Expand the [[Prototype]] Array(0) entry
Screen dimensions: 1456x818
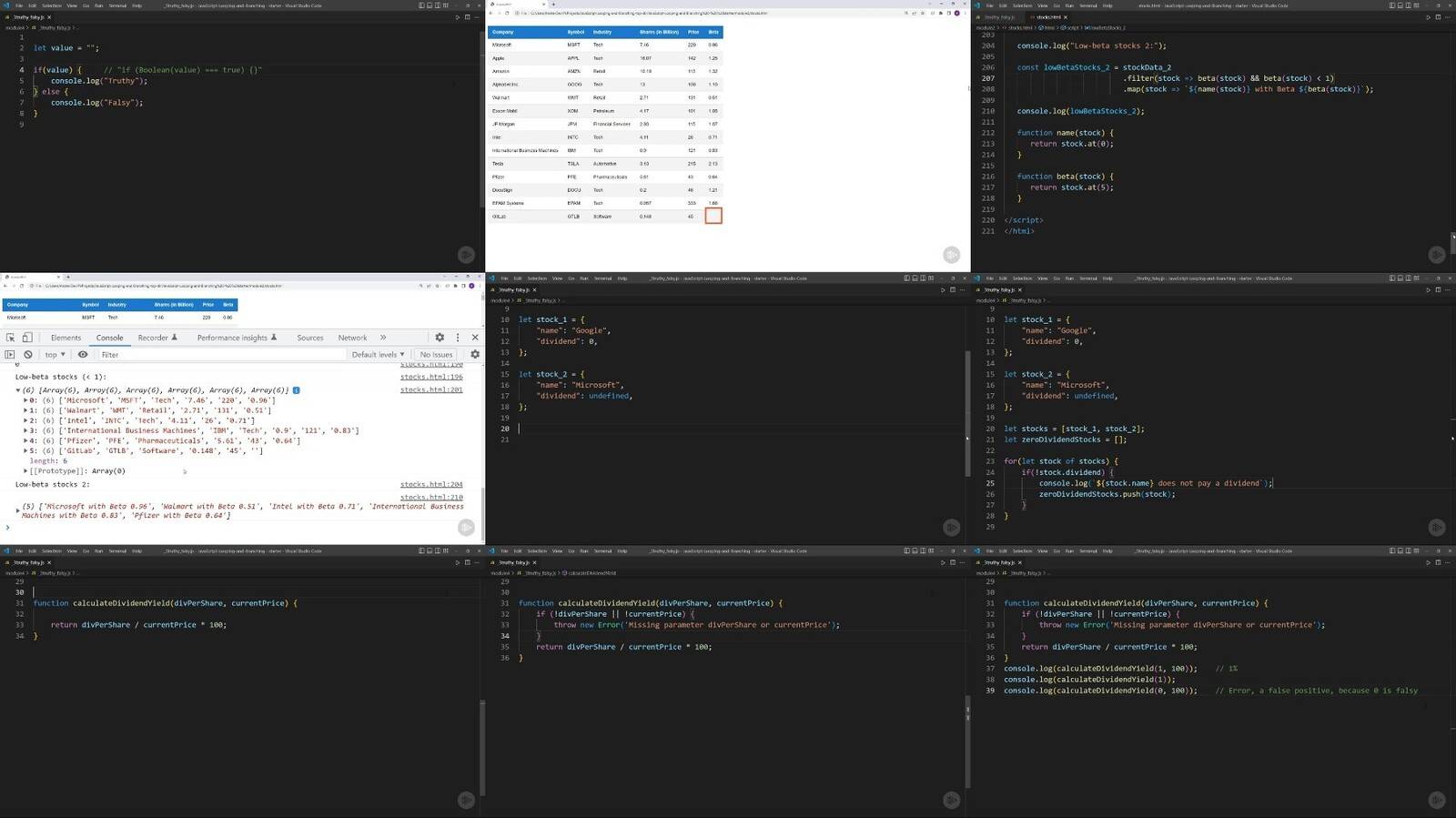coord(25,471)
